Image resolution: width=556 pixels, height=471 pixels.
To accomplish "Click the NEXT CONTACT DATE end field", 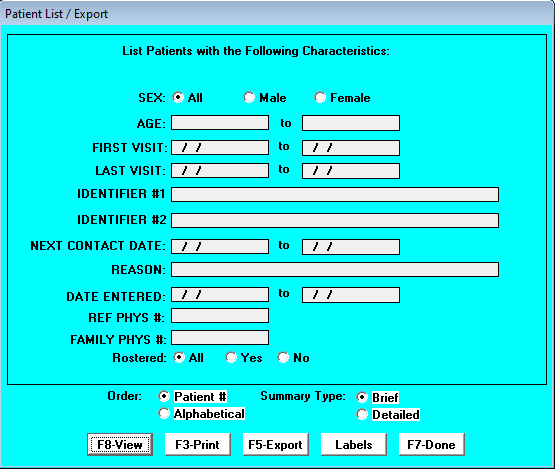I will coord(351,247).
